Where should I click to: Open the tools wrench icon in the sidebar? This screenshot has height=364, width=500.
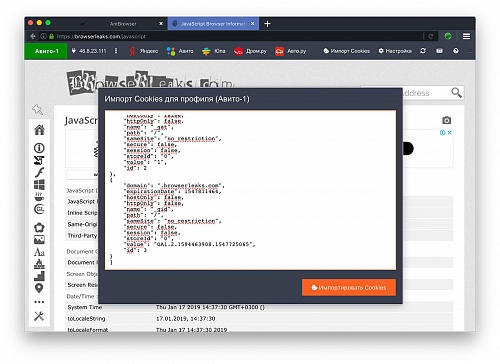pos(39,316)
